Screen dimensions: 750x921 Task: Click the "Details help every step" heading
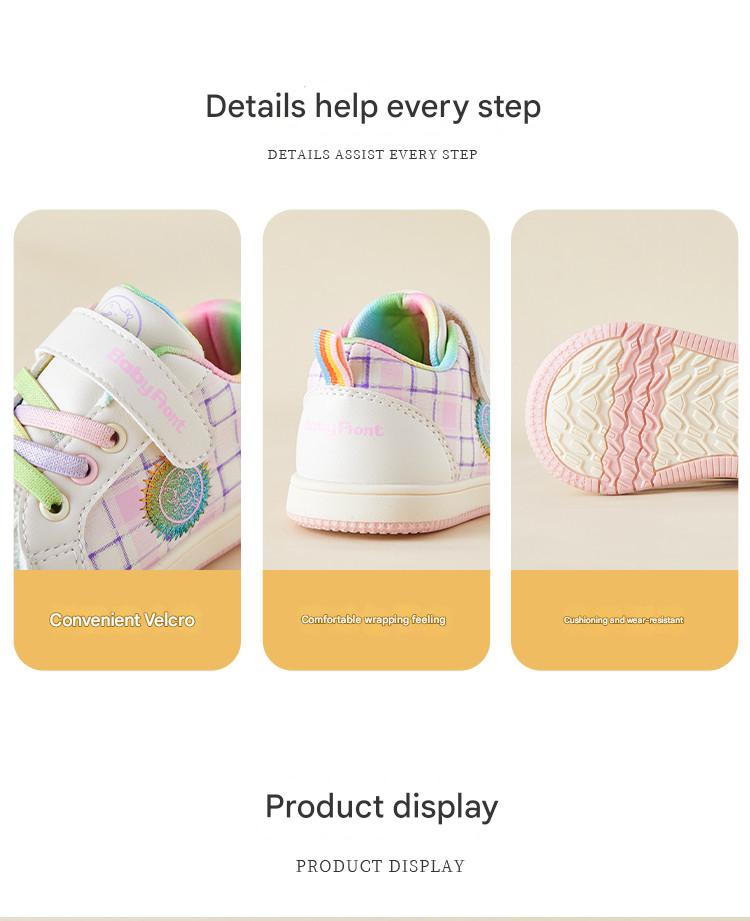point(373,106)
